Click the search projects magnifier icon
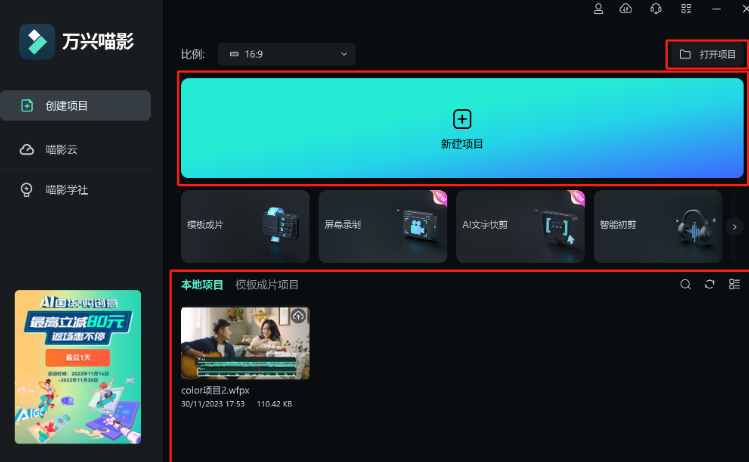 tap(685, 284)
